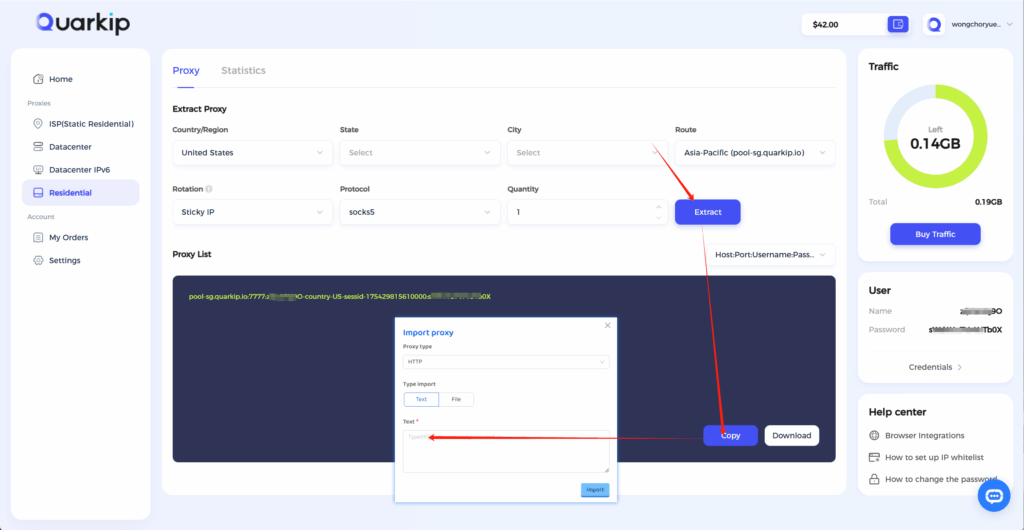Image resolution: width=1024 pixels, height=530 pixels.
Task: Open How to set up IP whitelist
Action: 934,458
